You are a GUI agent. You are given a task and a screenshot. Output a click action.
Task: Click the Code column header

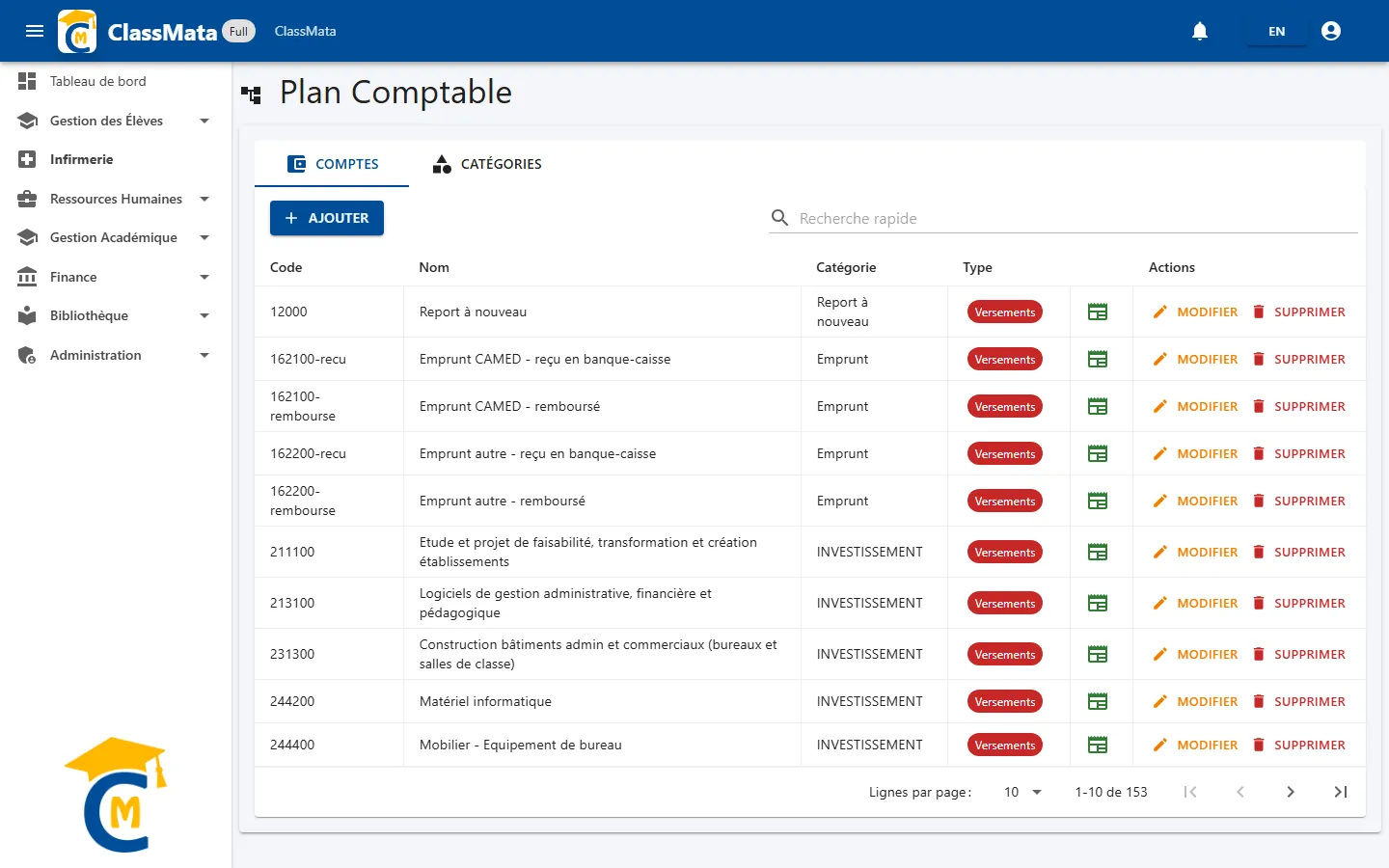click(x=286, y=267)
